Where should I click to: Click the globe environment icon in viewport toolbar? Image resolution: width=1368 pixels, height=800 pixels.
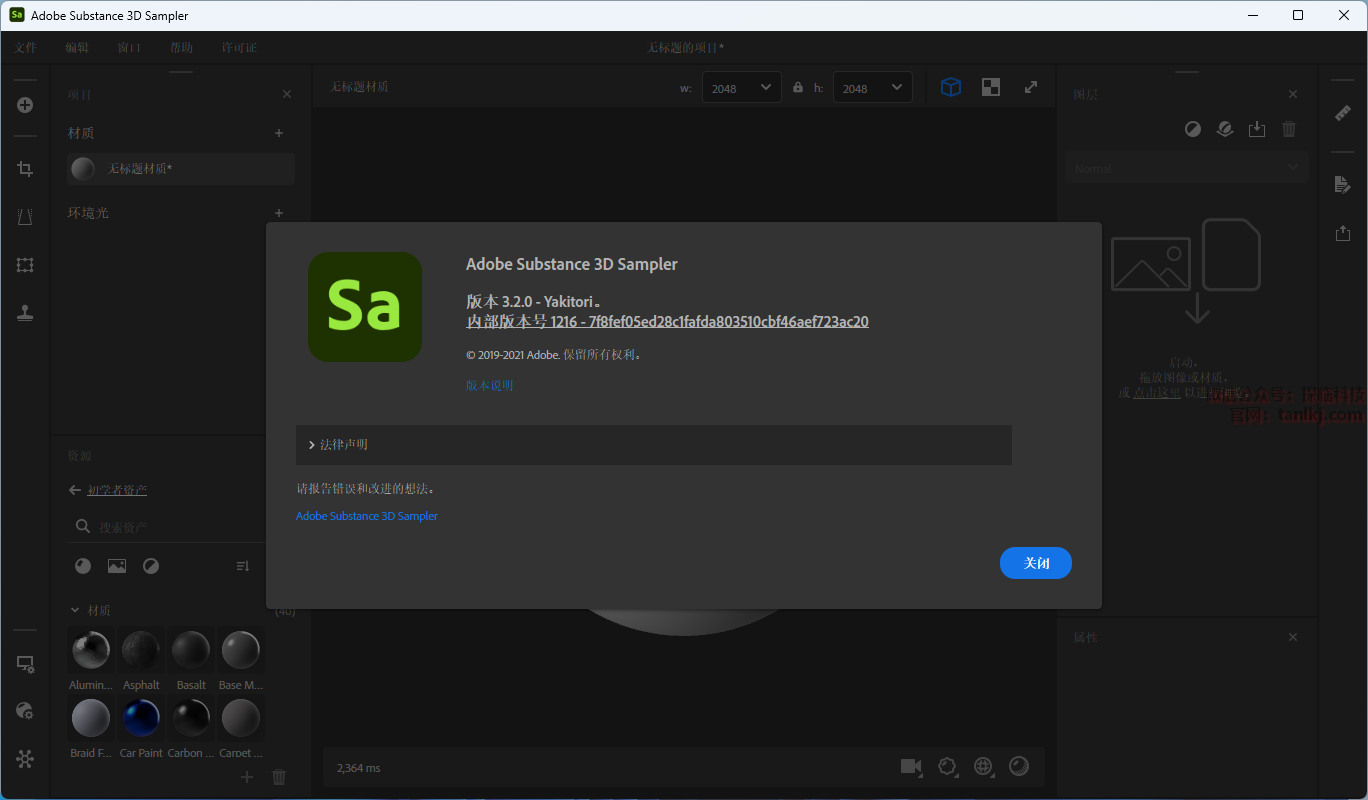click(x=983, y=766)
